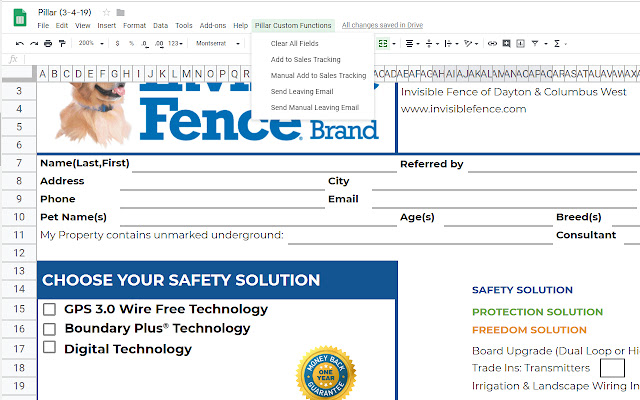Choose Manual Add to Sales Tracking
This screenshot has width=640, height=400.
click(318, 76)
